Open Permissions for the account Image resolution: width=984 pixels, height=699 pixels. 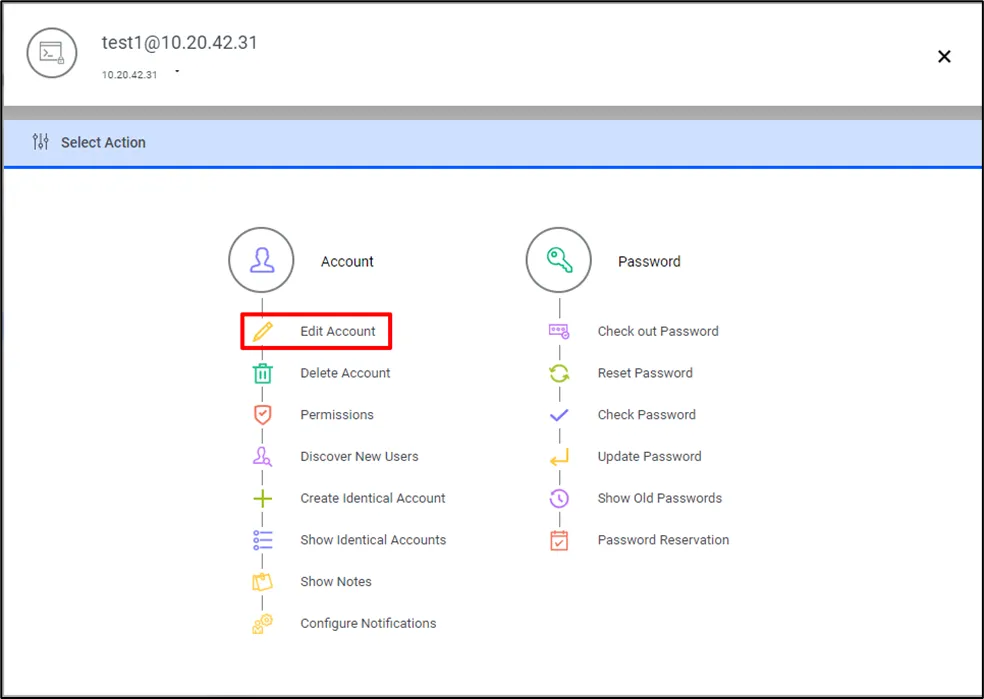point(337,415)
